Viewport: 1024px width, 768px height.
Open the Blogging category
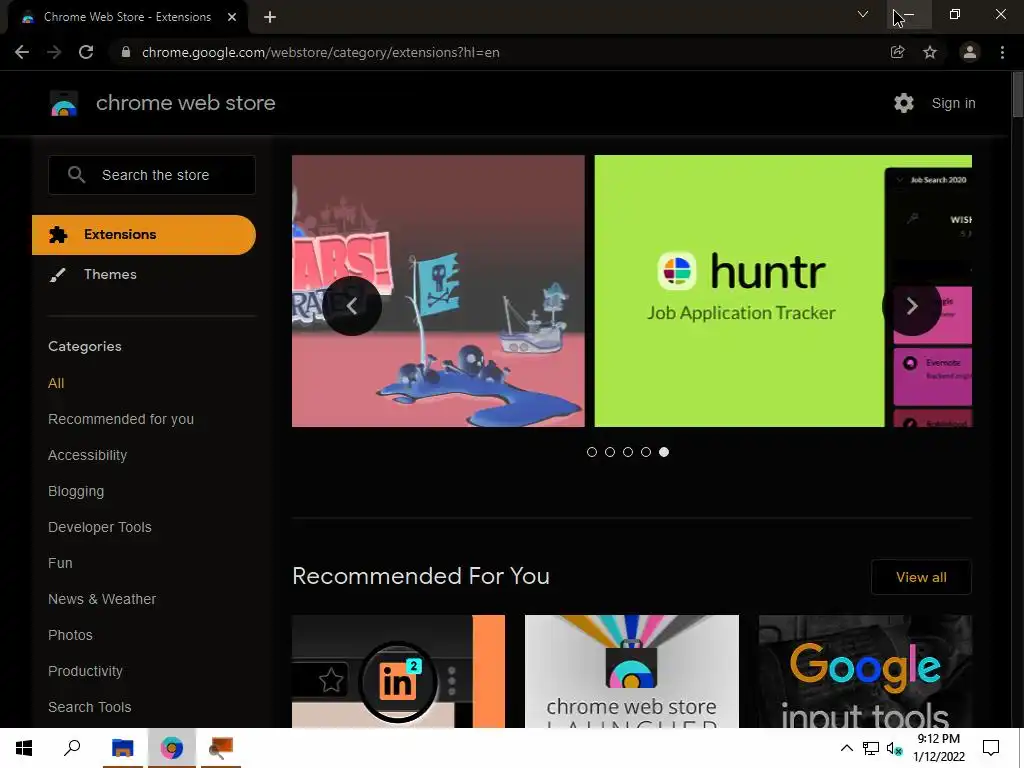pos(76,491)
